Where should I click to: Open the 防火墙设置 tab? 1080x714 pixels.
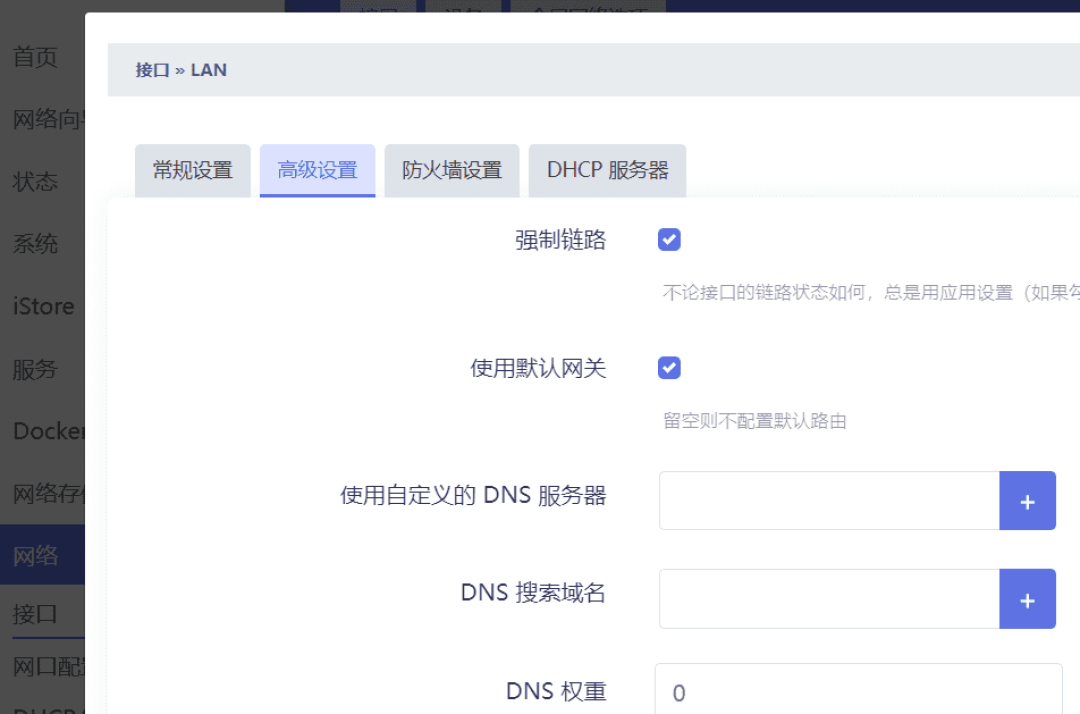(x=452, y=170)
